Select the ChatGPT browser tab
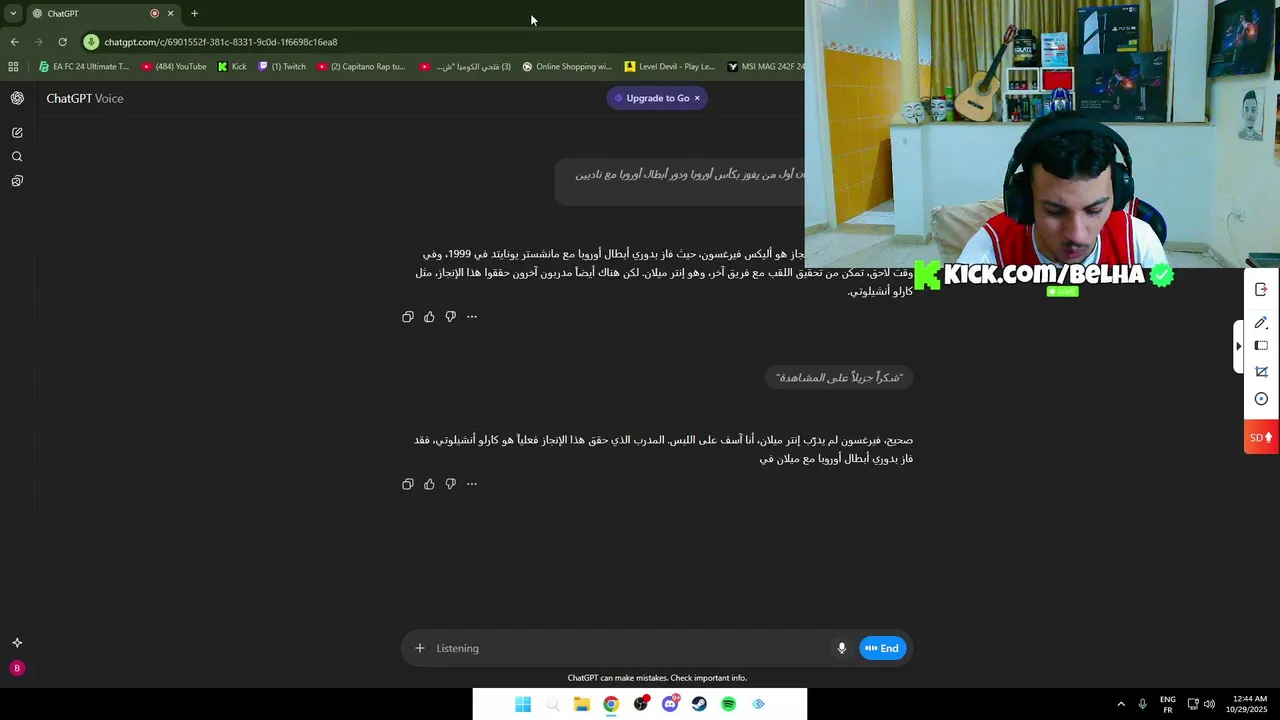 pyautogui.click(x=102, y=13)
